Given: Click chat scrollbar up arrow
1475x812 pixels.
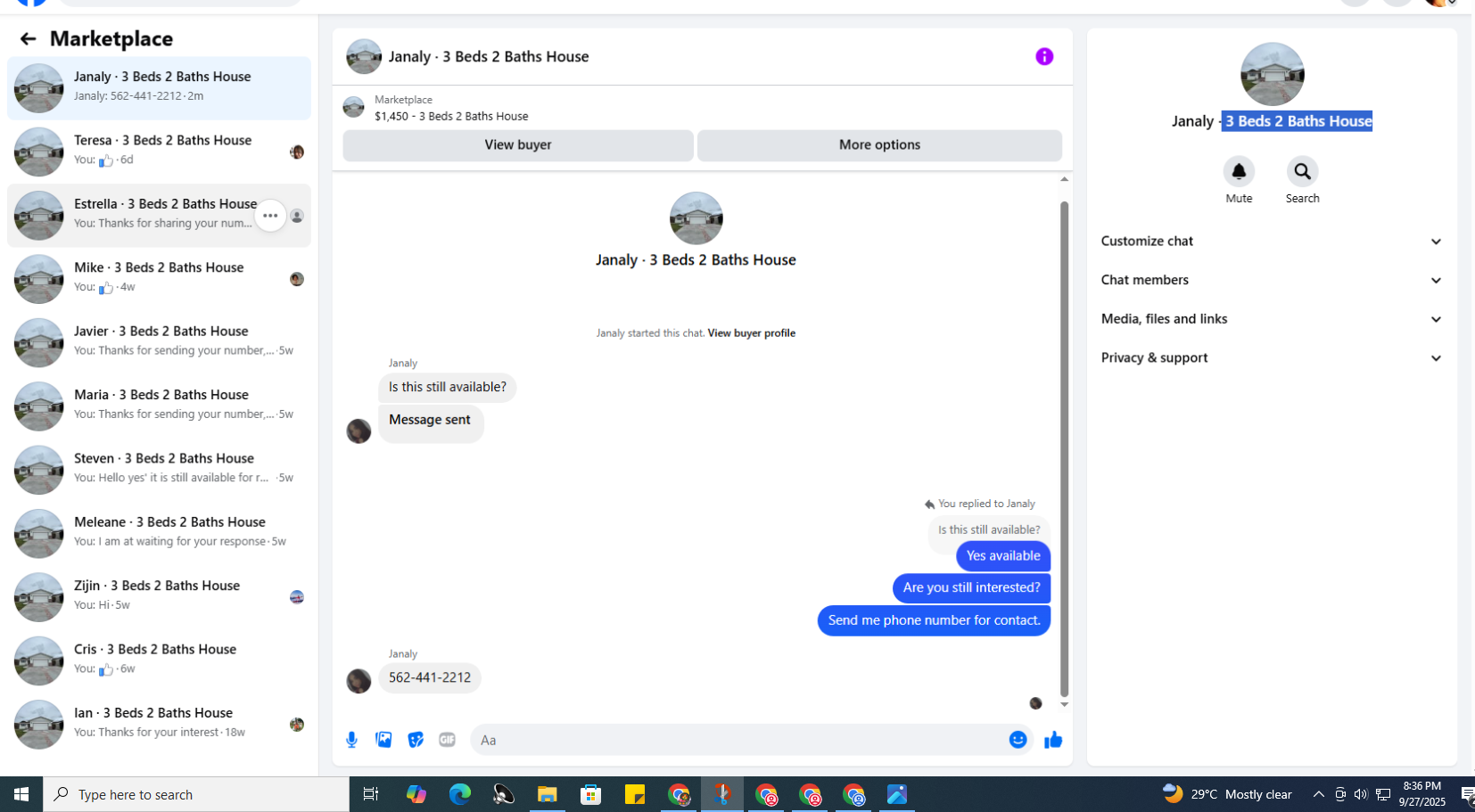Looking at the screenshot, I should point(1064,179).
